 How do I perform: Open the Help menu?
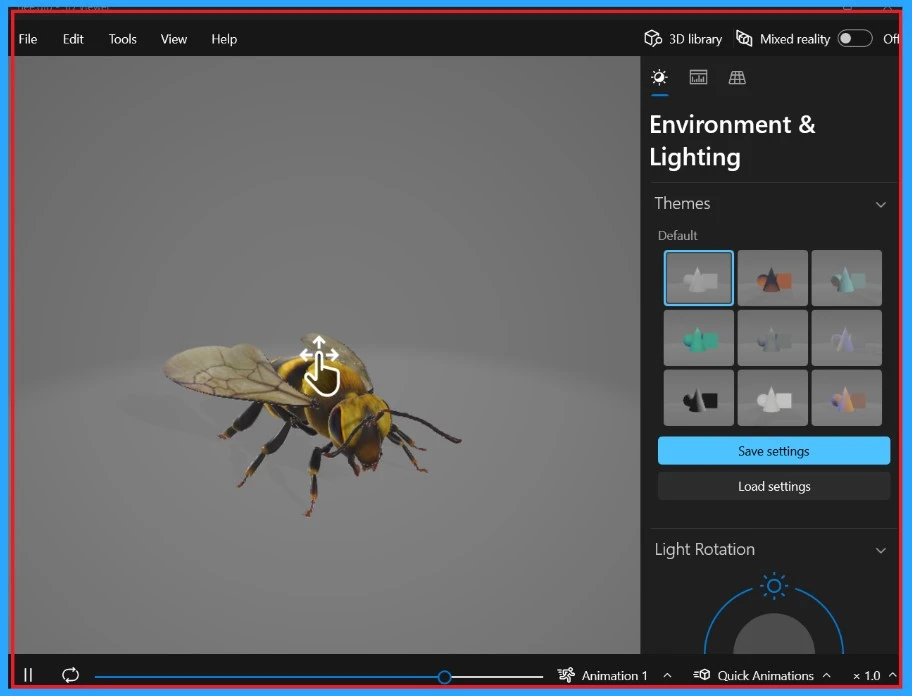click(224, 39)
